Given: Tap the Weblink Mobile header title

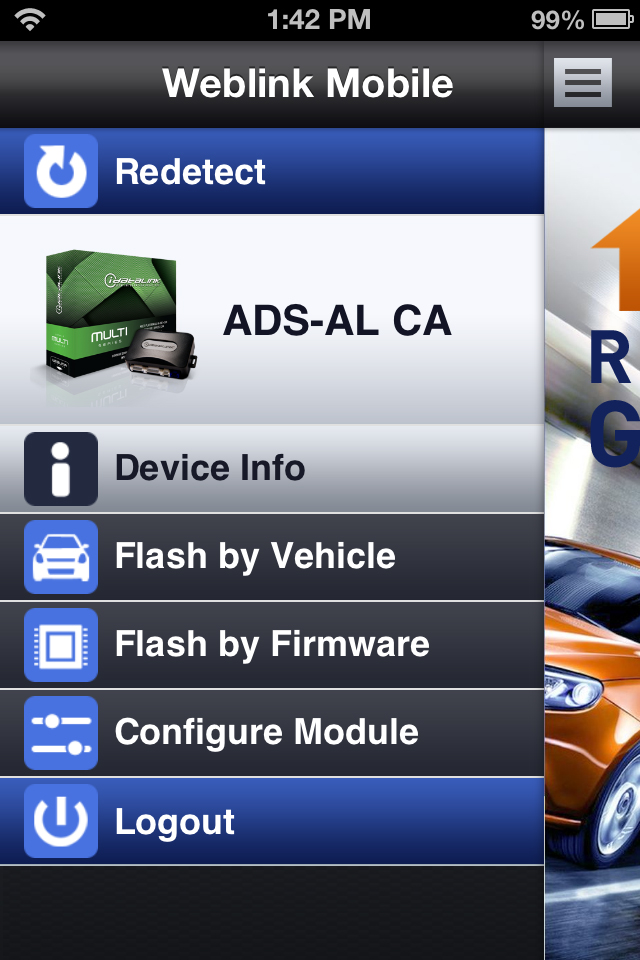Looking at the screenshot, I should tap(307, 83).
